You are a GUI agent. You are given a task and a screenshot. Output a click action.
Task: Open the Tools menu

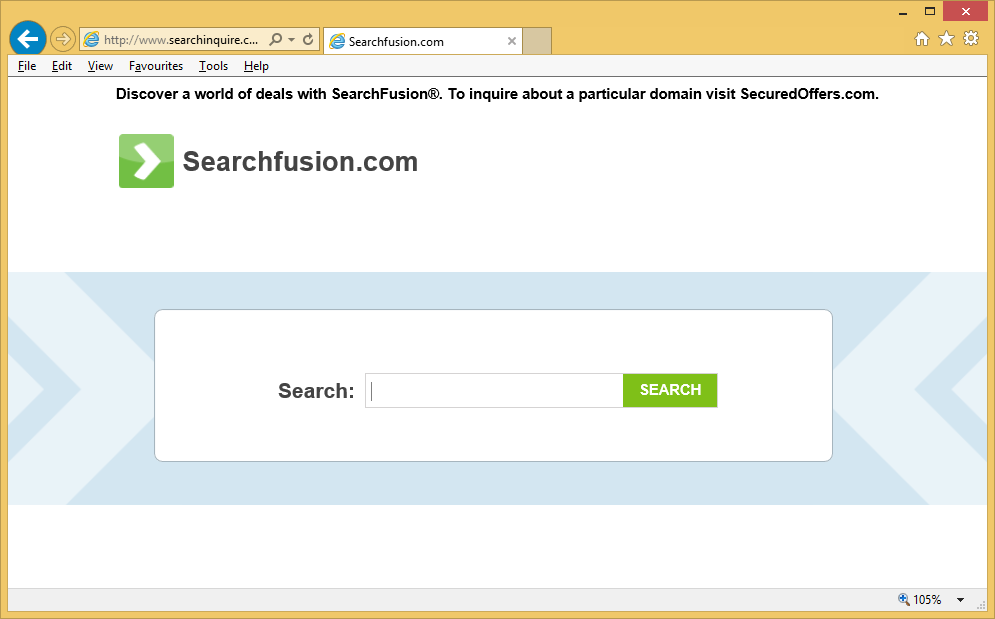point(213,66)
